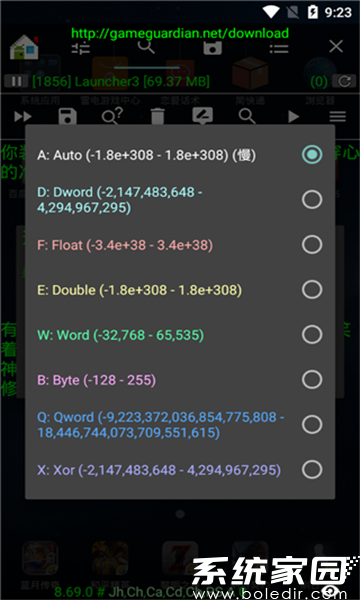360x600 pixels.
Task: Pause the Launcher3 process
Action: tap(16, 81)
